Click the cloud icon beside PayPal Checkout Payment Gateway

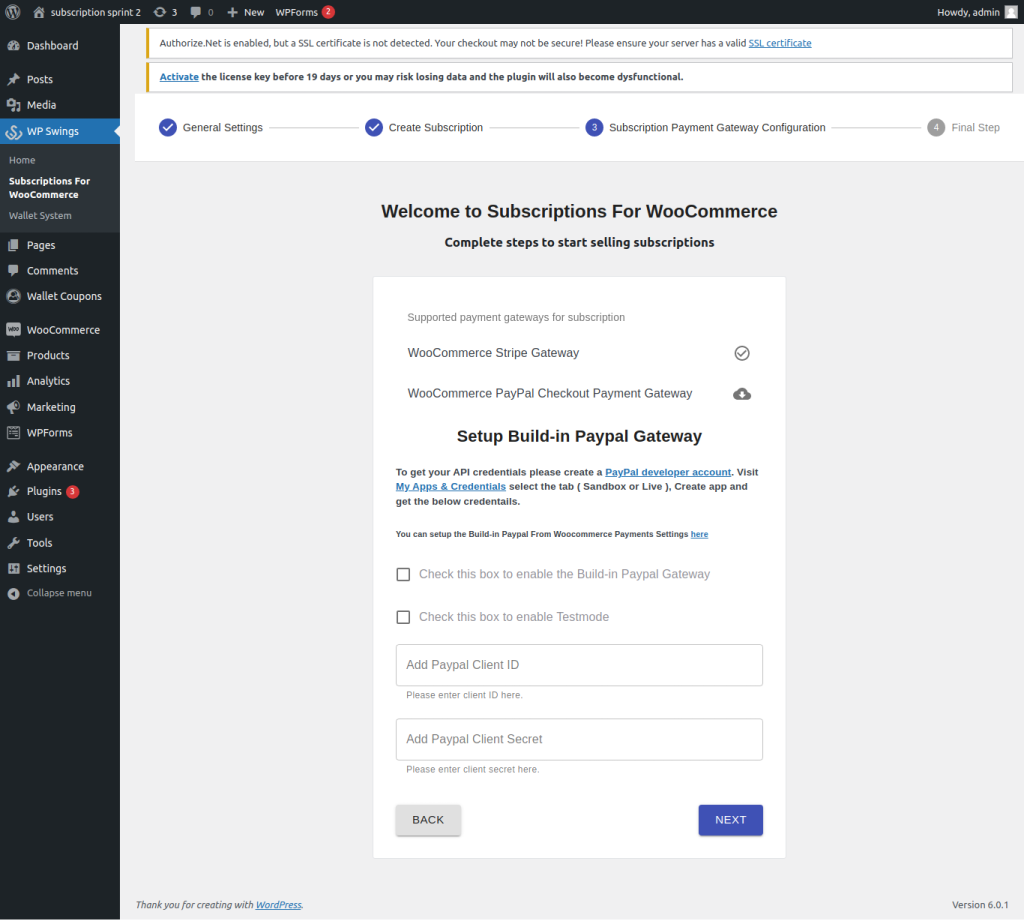tap(741, 393)
